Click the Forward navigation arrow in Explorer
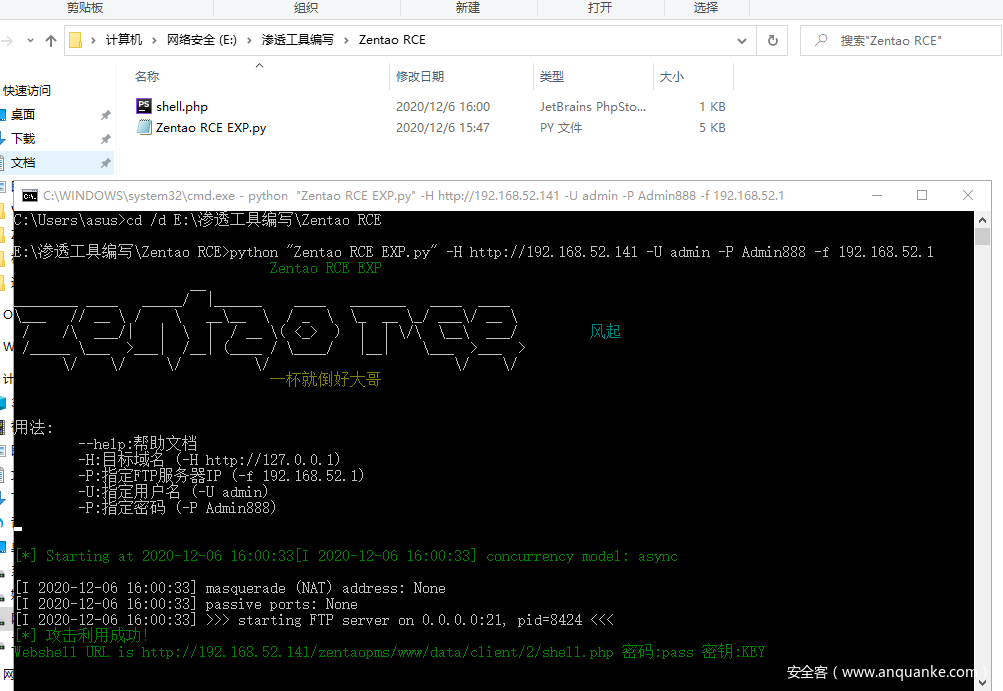The image size is (1003, 691). pos(7,40)
